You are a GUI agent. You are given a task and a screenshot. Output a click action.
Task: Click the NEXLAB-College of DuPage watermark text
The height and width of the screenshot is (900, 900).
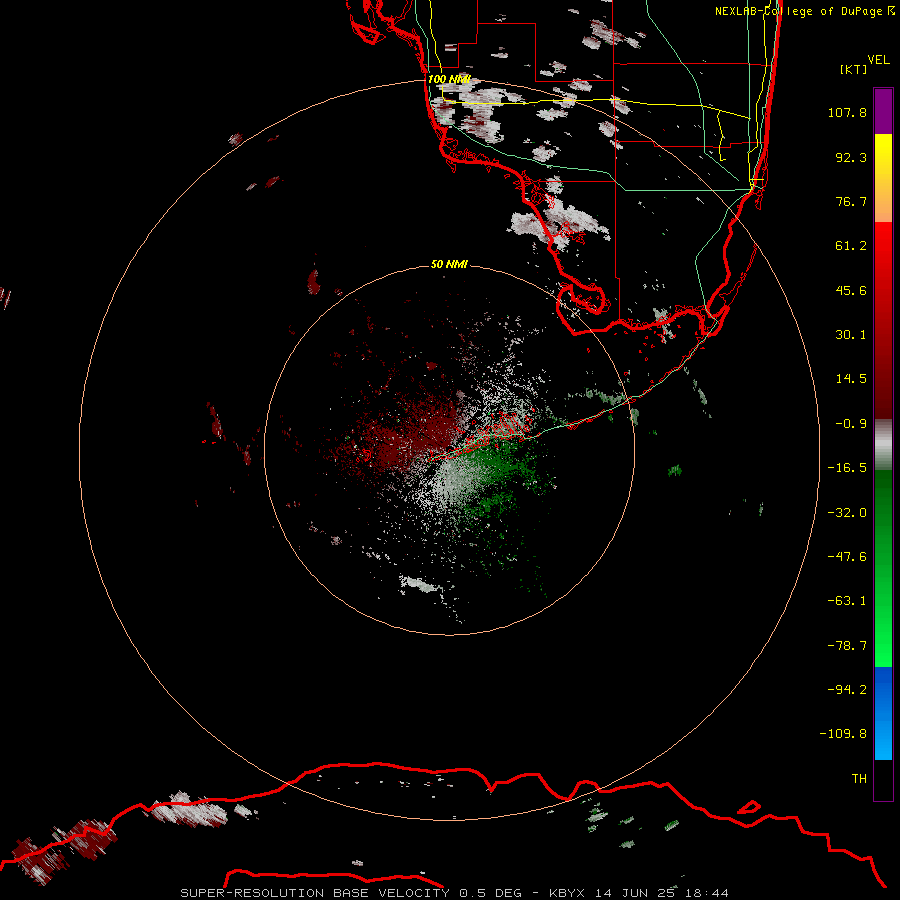tap(805, 11)
